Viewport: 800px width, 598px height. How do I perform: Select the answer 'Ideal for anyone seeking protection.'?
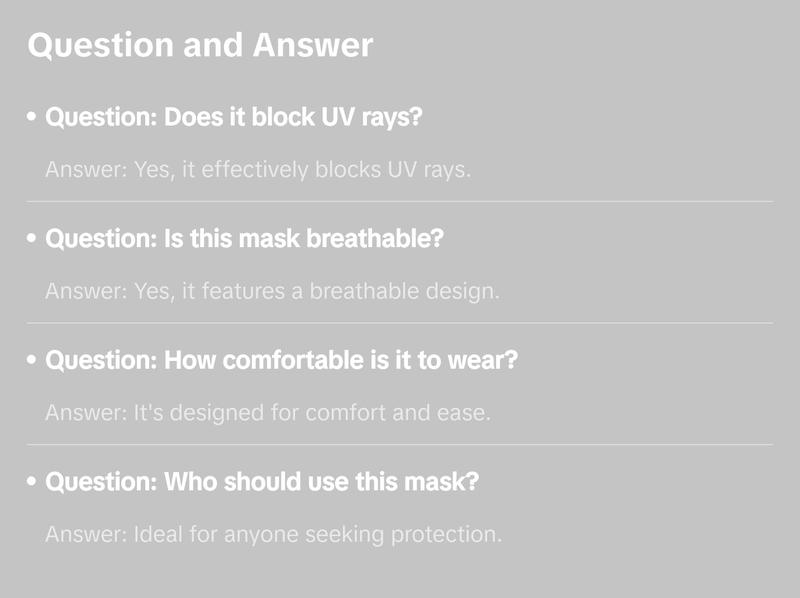point(273,535)
